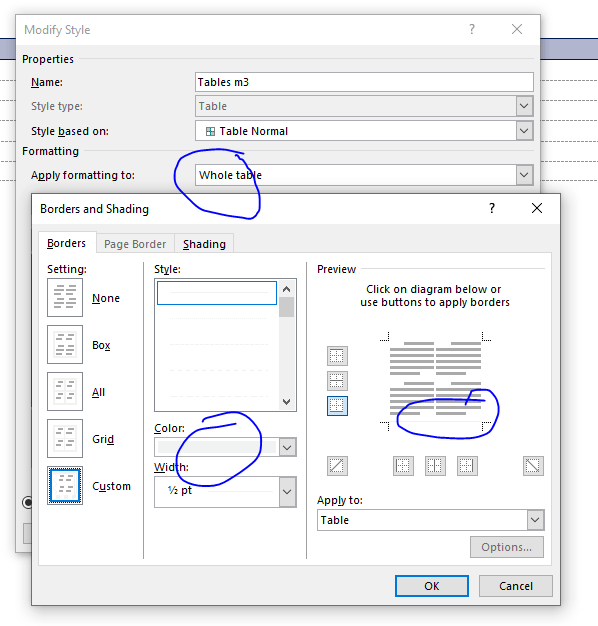
Task: Close the Borders and Shading dialog
Action: (x=537, y=208)
